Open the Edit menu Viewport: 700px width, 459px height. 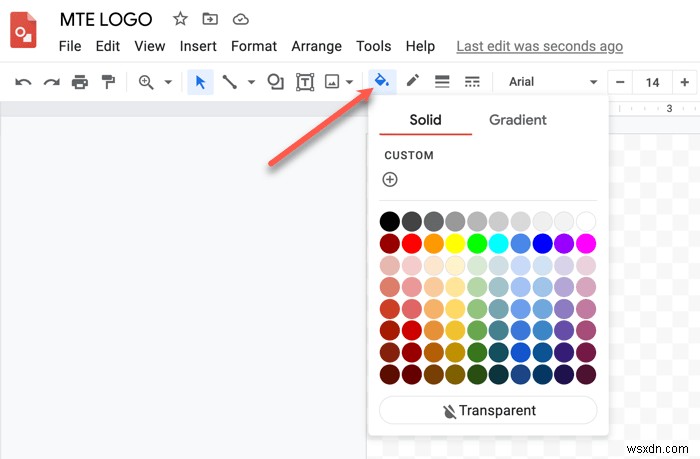coord(108,46)
